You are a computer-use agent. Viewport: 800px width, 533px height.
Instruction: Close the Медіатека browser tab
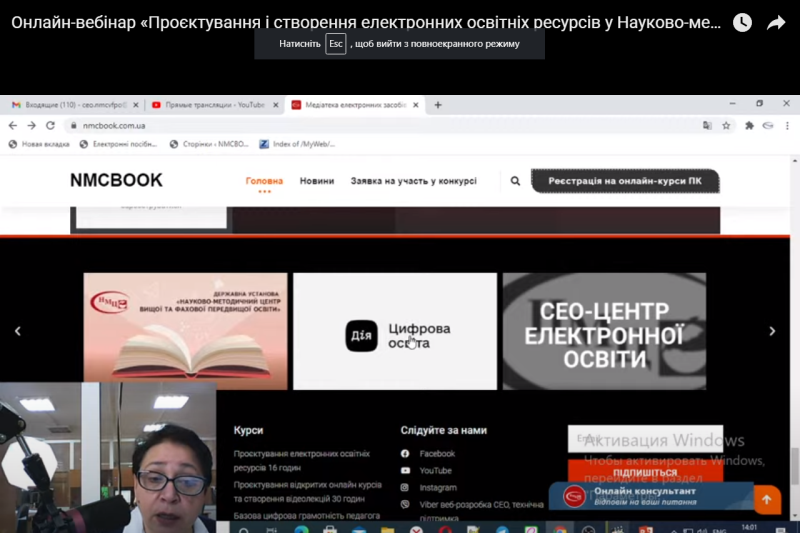tap(416, 105)
